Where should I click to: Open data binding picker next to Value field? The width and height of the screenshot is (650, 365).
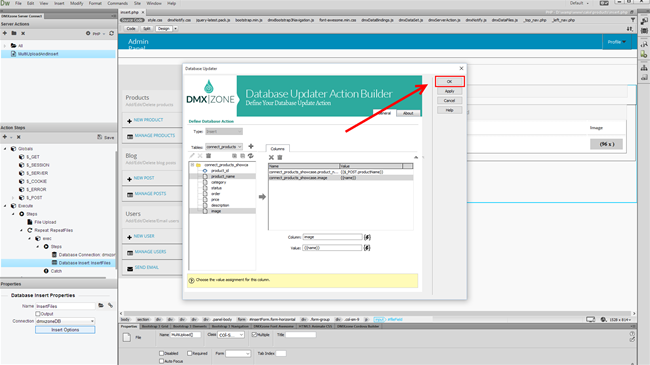pyautogui.click(x=367, y=248)
